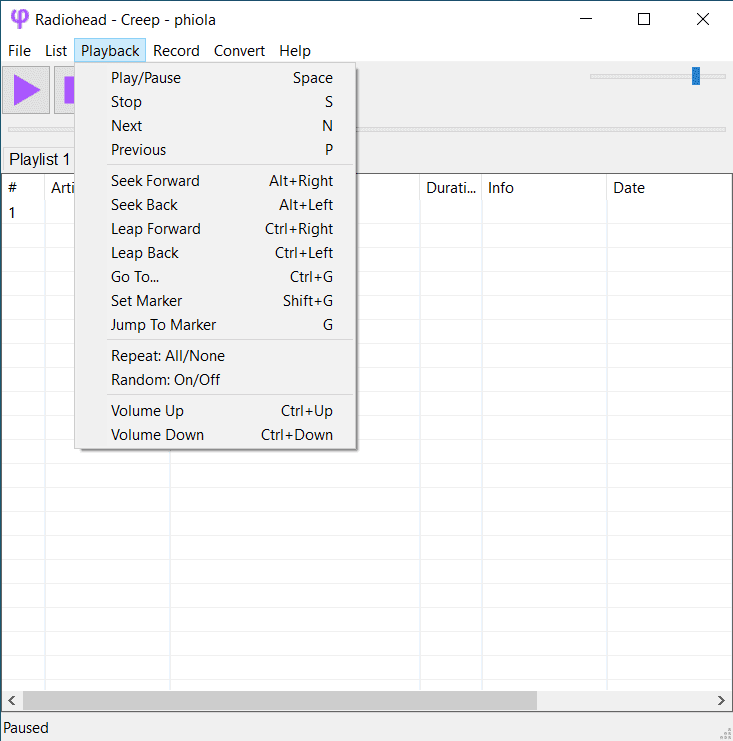Image resolution: width=733 pixels, height=741 pixels.
Task: Click the horizontal scrollbar right arrow
Action: 721,700
